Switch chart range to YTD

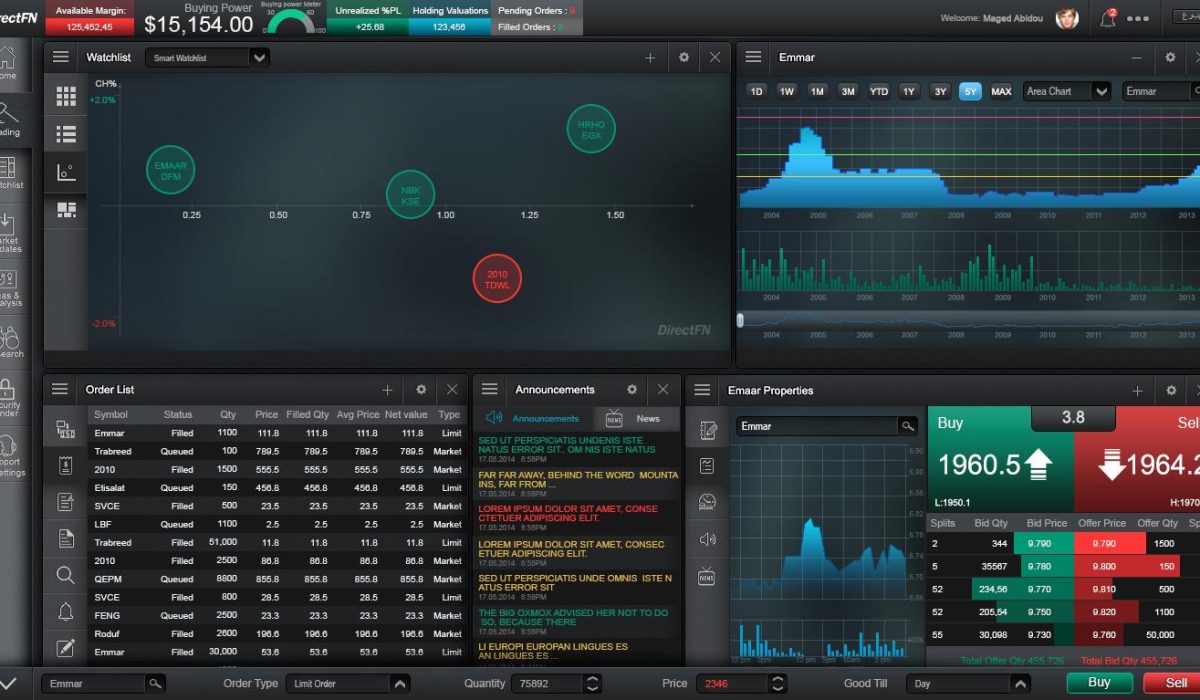[x=879, y=91]
